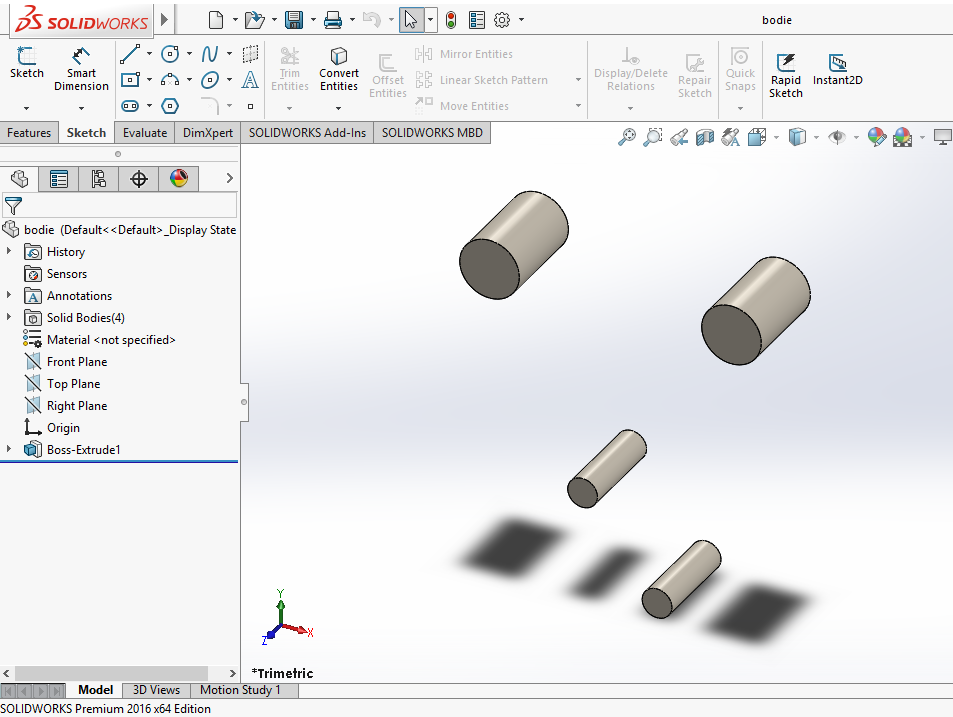
Task: Open the ConfigurationManager tab
Action: pos(98,179)
